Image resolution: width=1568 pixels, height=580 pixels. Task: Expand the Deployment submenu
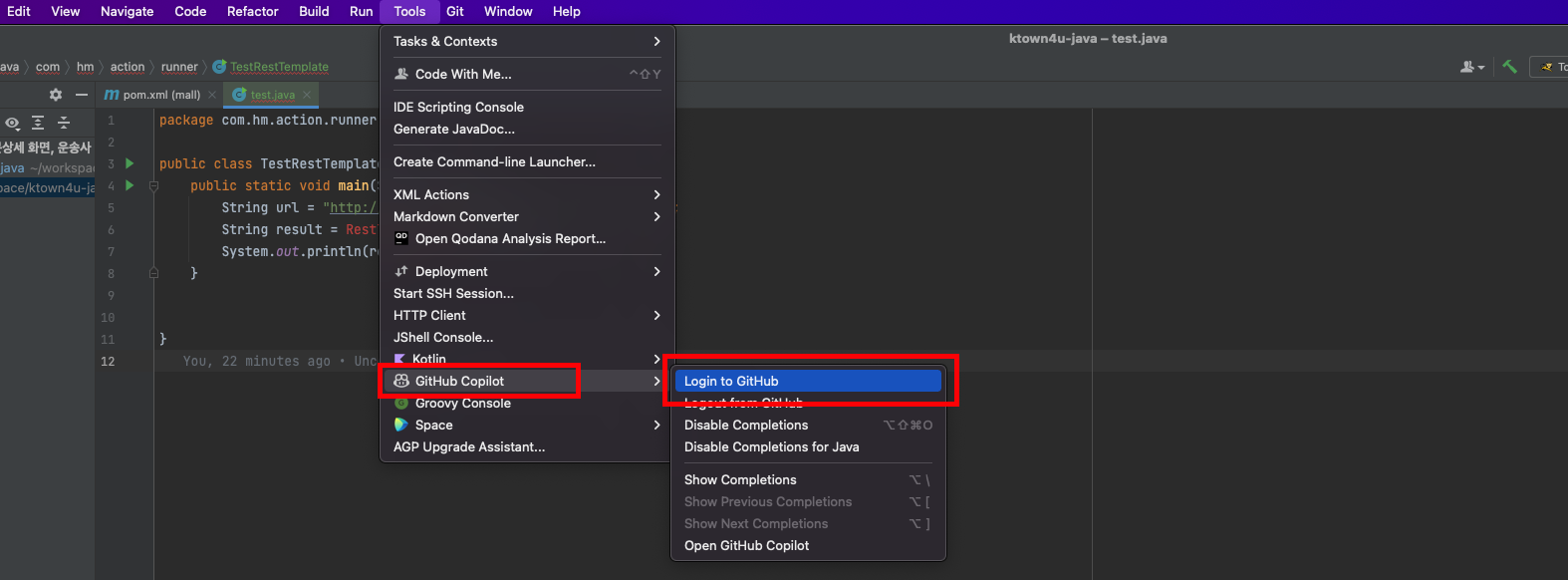pos(527,271)
